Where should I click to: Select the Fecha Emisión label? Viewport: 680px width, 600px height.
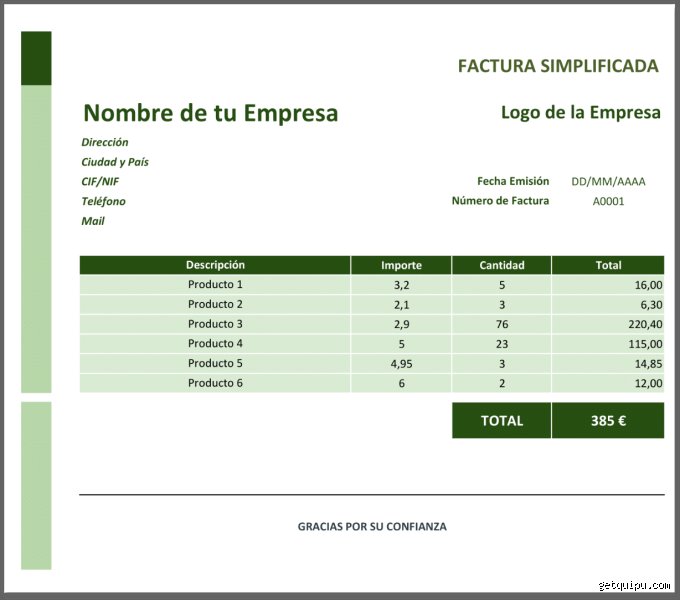tap(513, 181)
